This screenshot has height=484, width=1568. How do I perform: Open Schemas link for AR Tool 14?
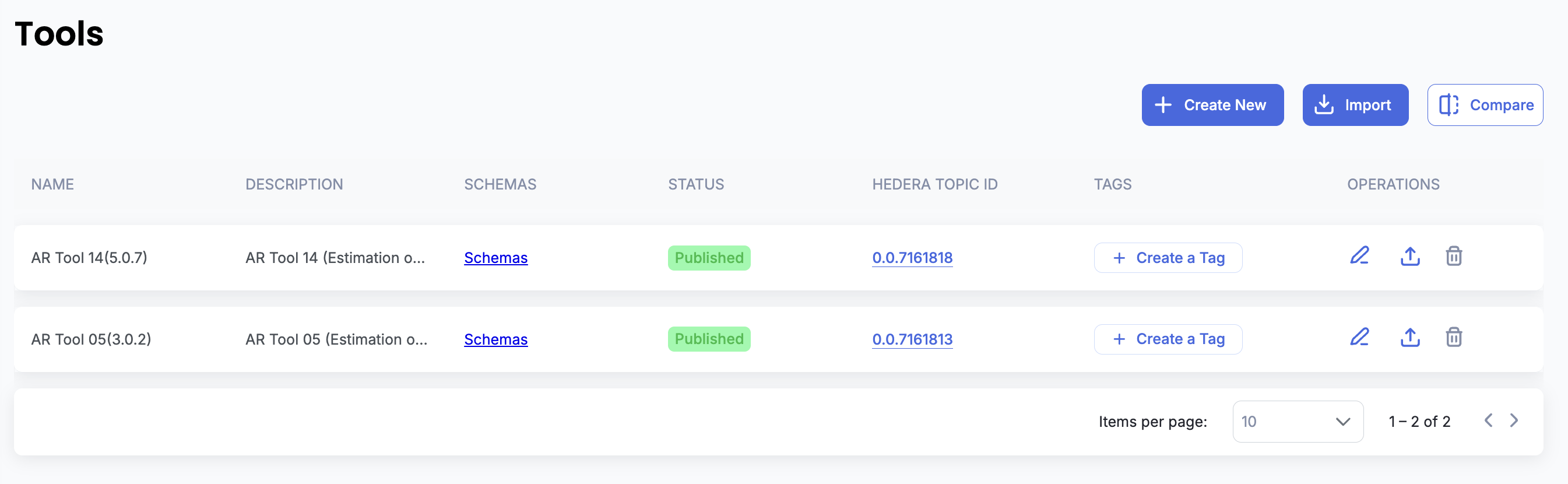tap(495, 258)
